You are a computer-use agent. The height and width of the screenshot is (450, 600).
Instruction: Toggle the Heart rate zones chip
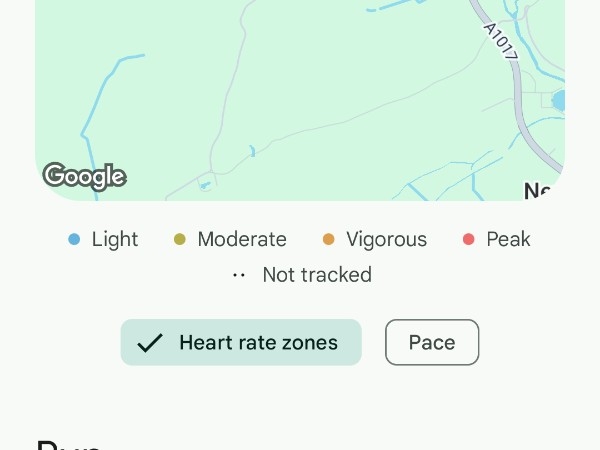pos(241,342)
